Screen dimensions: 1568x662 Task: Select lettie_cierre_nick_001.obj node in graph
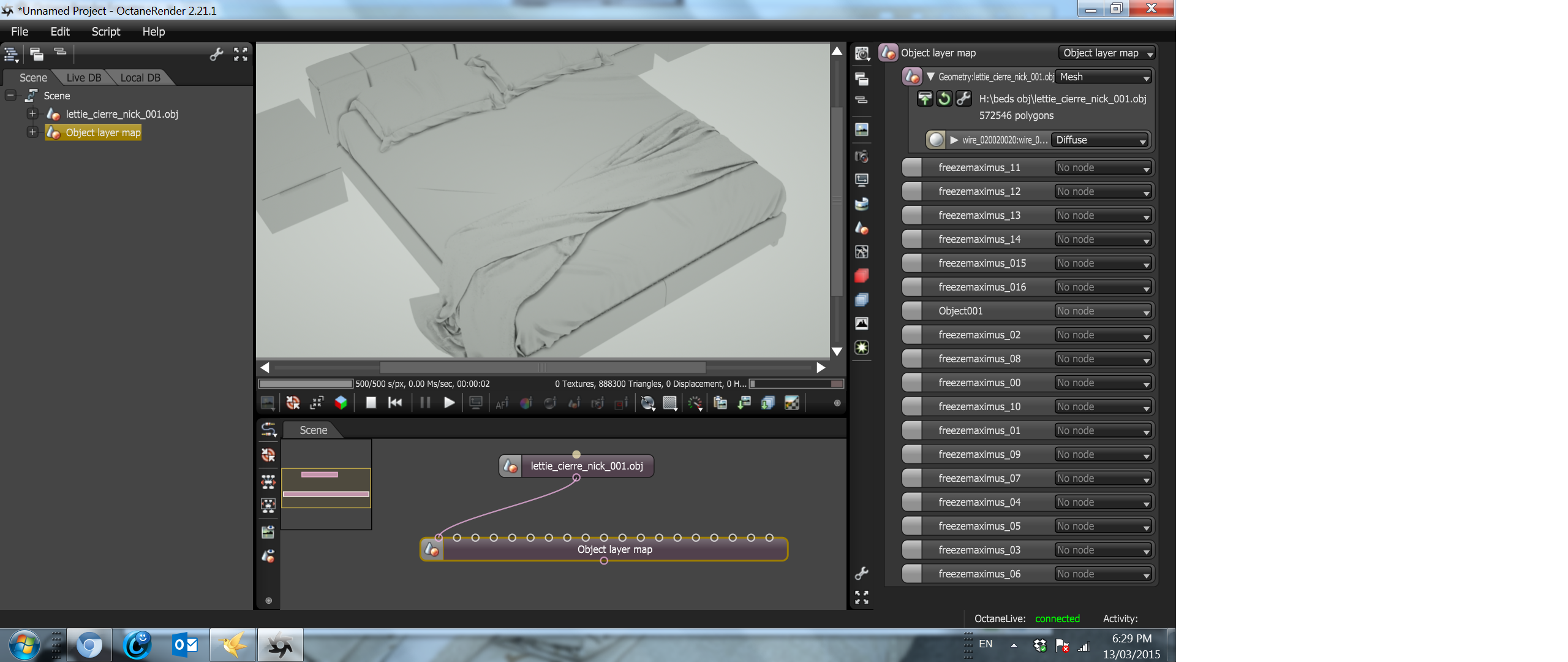tap(586, 466)
